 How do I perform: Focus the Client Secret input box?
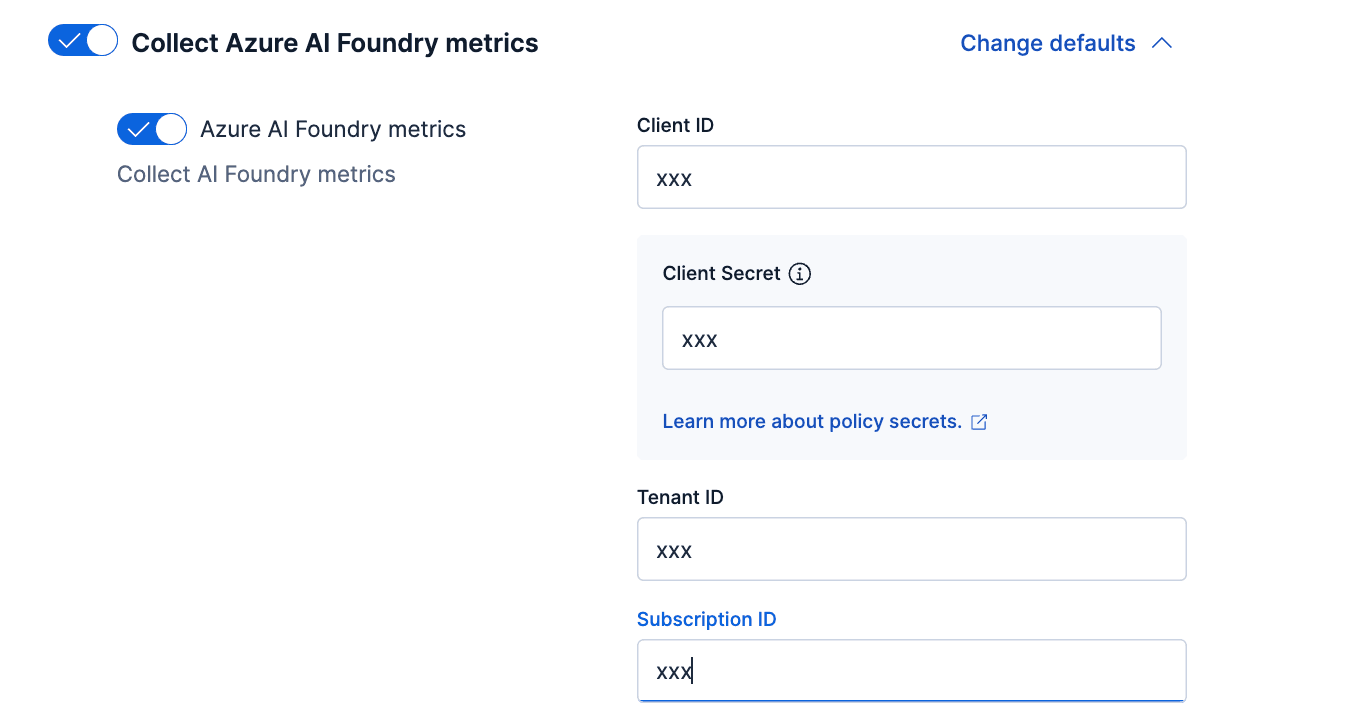[x=911, y=338]
